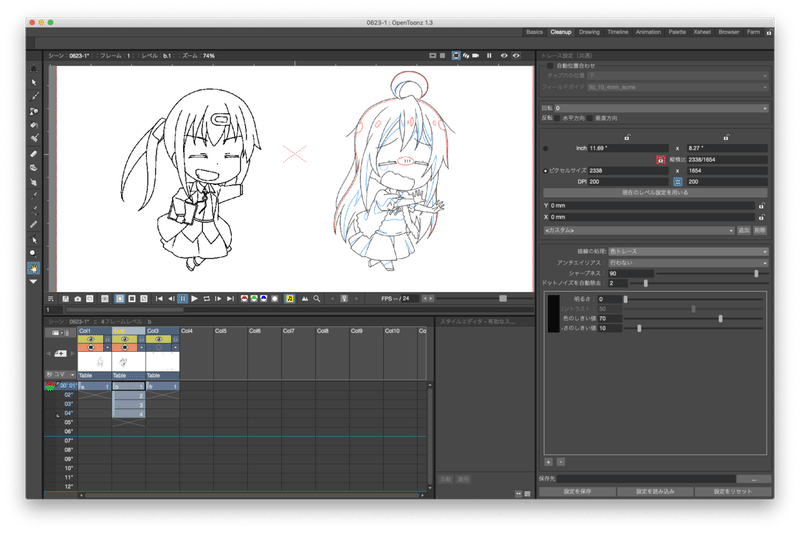Select the Hand pan tool

coord(34,268)
